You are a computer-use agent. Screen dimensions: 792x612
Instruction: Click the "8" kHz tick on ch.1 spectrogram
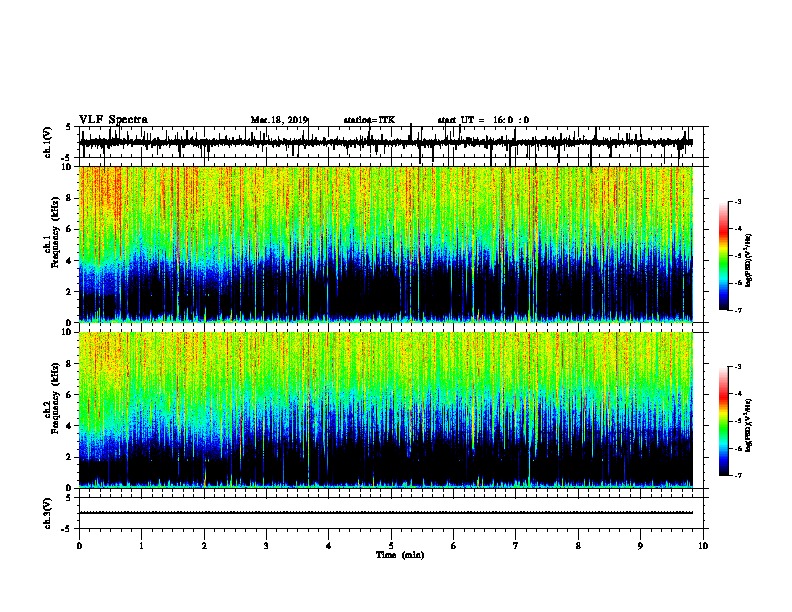[70, 198]
